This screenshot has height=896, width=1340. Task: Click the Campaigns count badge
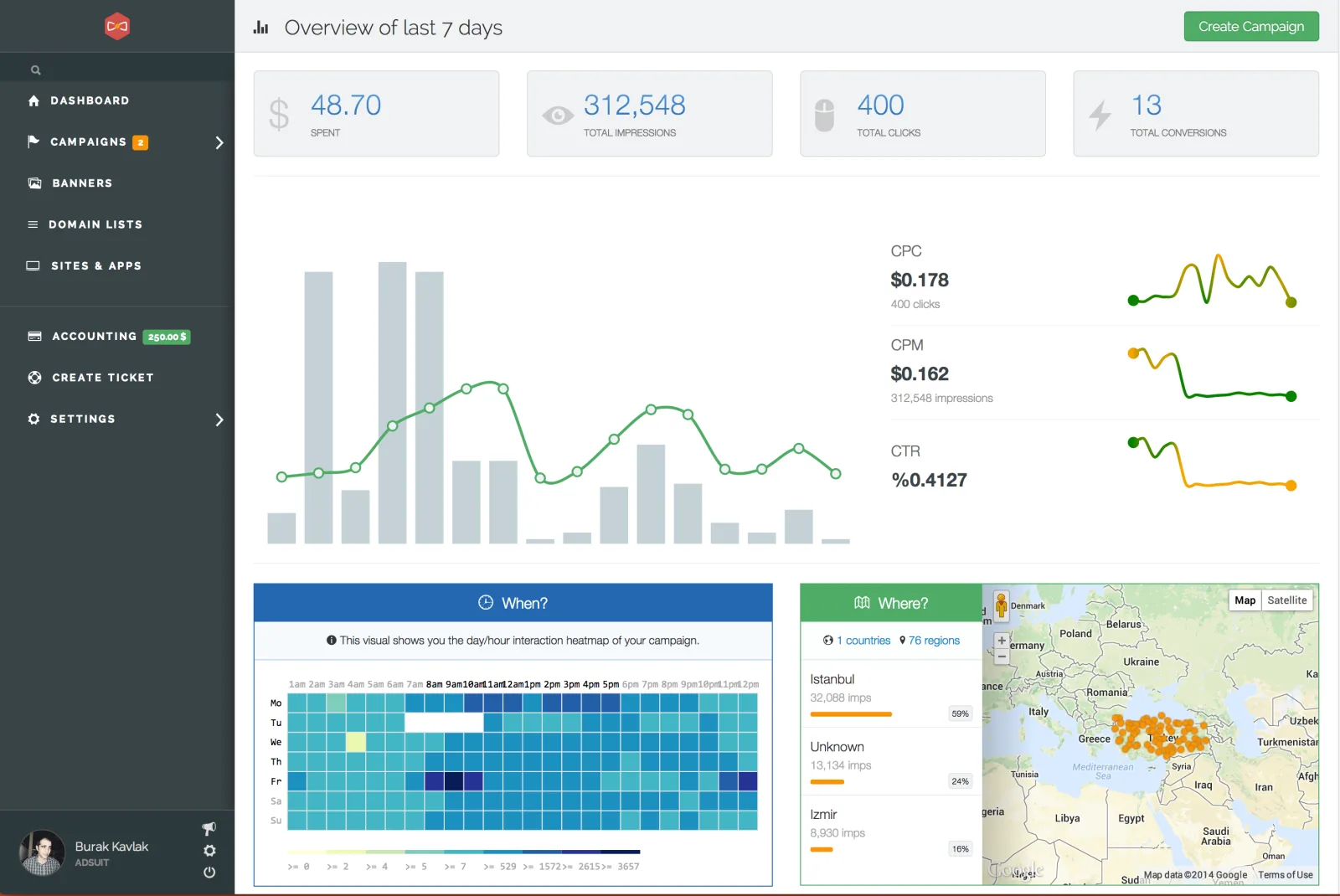coord(141,142)
